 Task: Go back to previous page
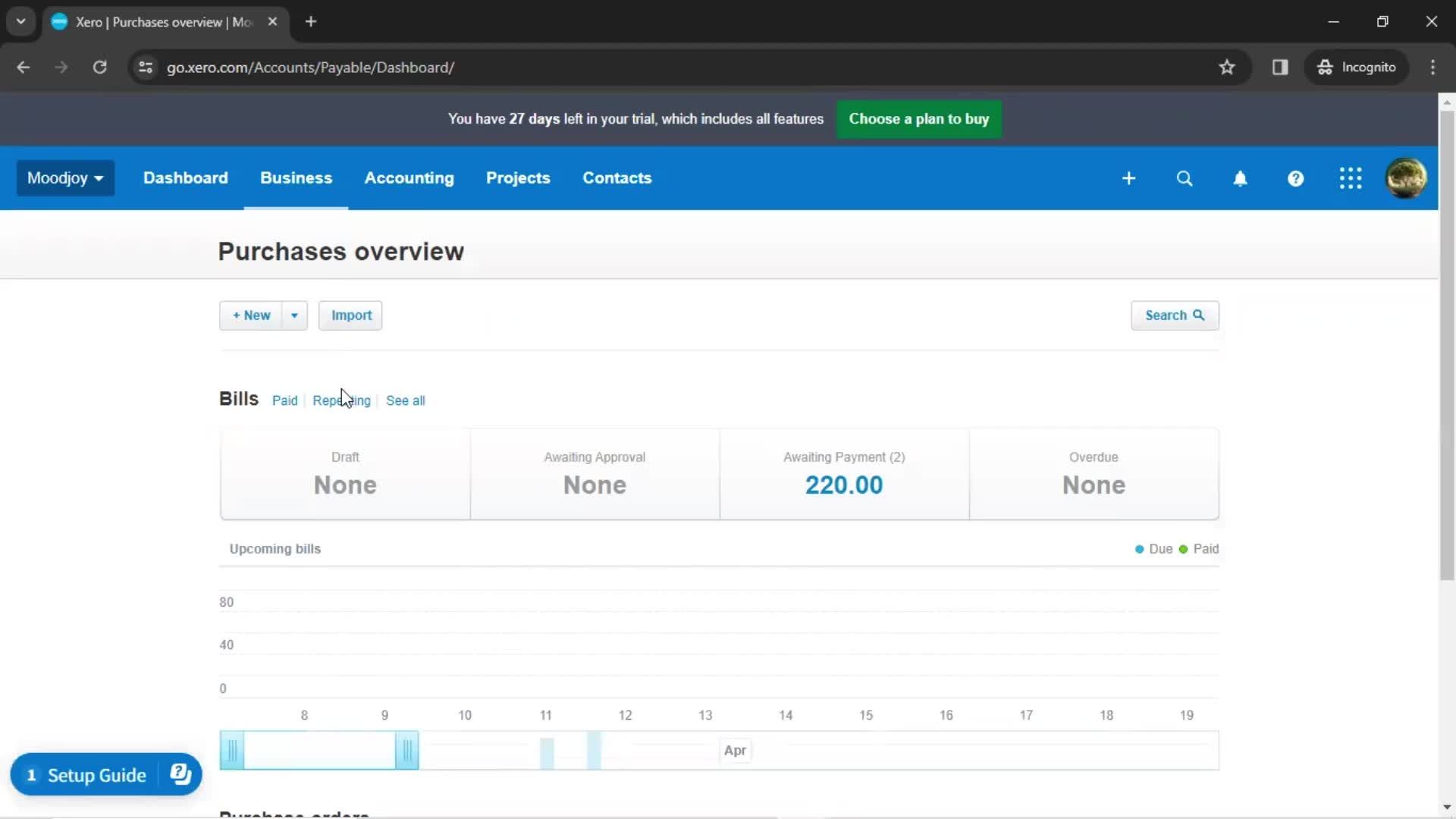(x=24, y=67)
